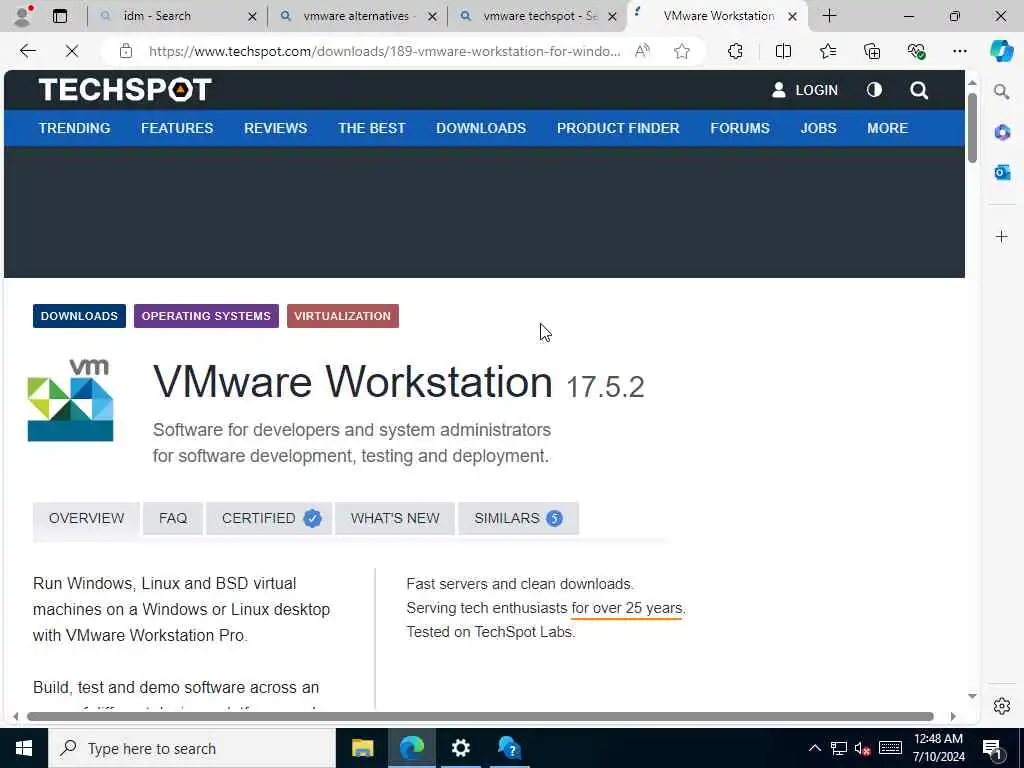Toggle TechSpot dark mode contrast icon

click(x=874, y=90)
